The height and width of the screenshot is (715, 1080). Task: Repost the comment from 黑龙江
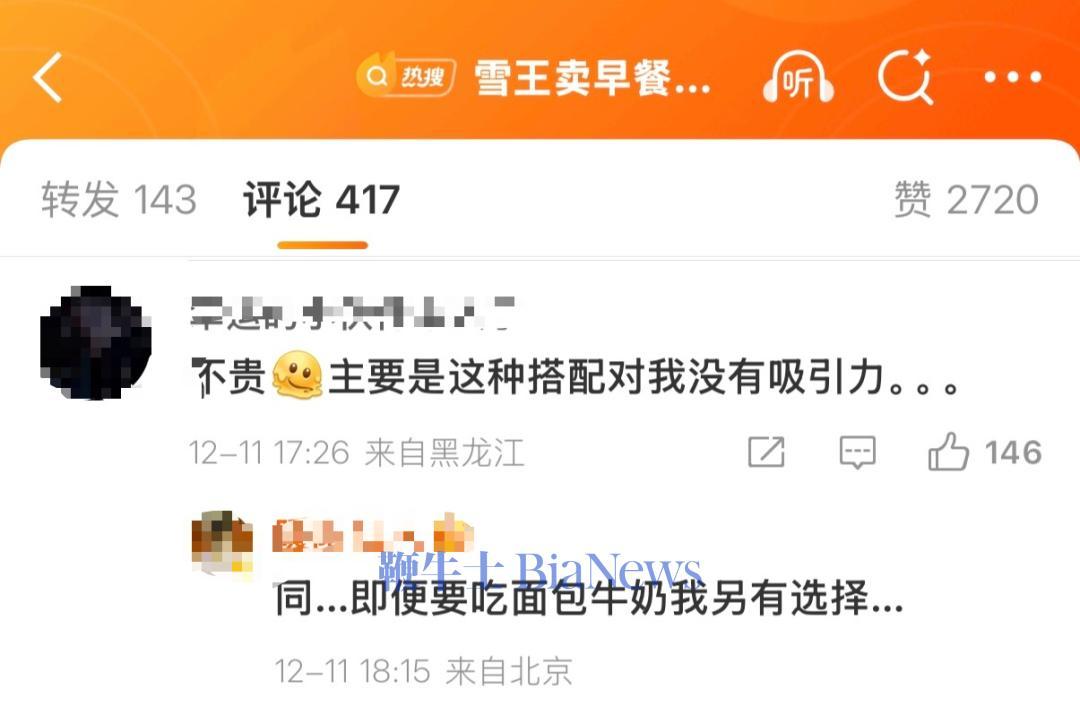(767, 452)
